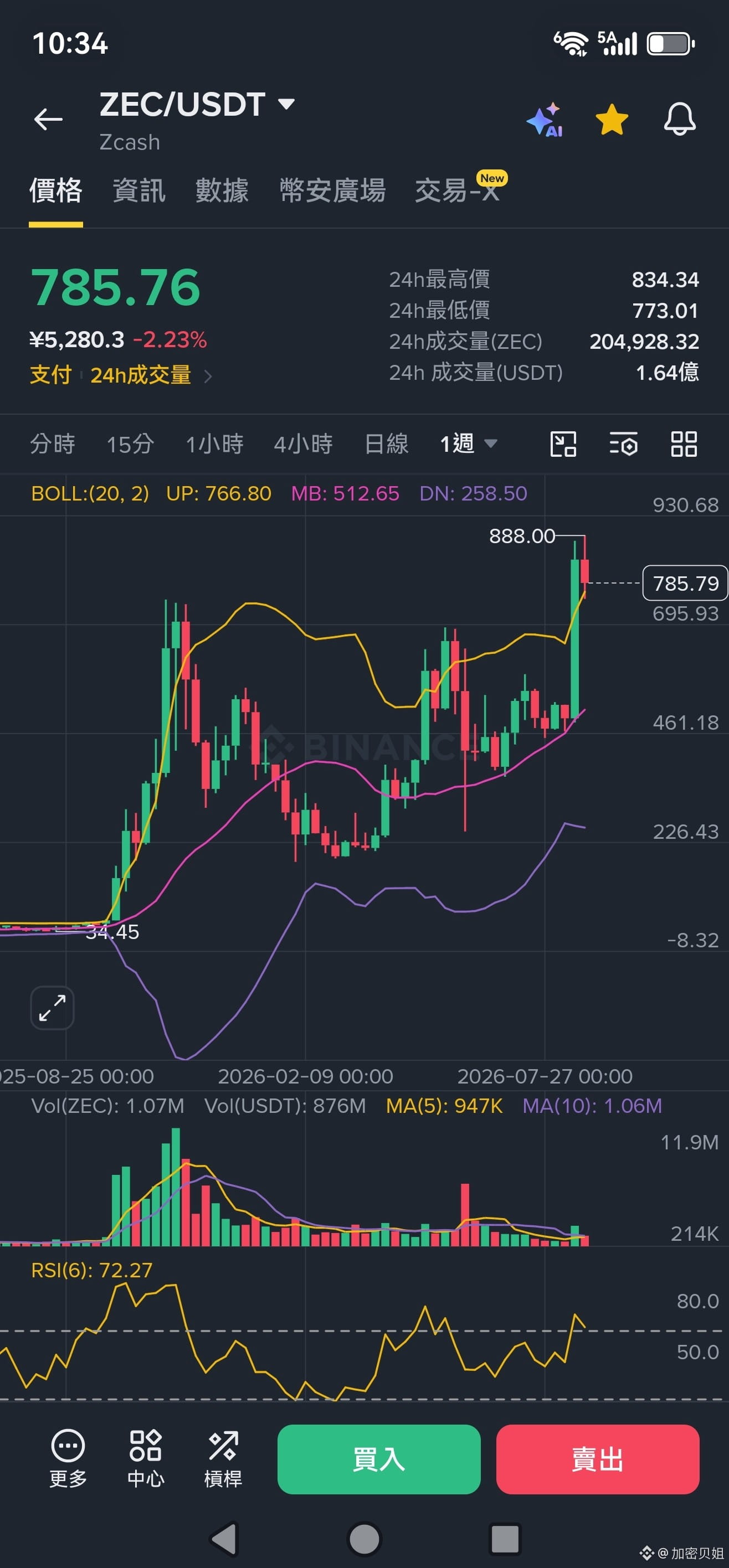Tap the 24h最低價 value 773.01

[x=665, y=311]
